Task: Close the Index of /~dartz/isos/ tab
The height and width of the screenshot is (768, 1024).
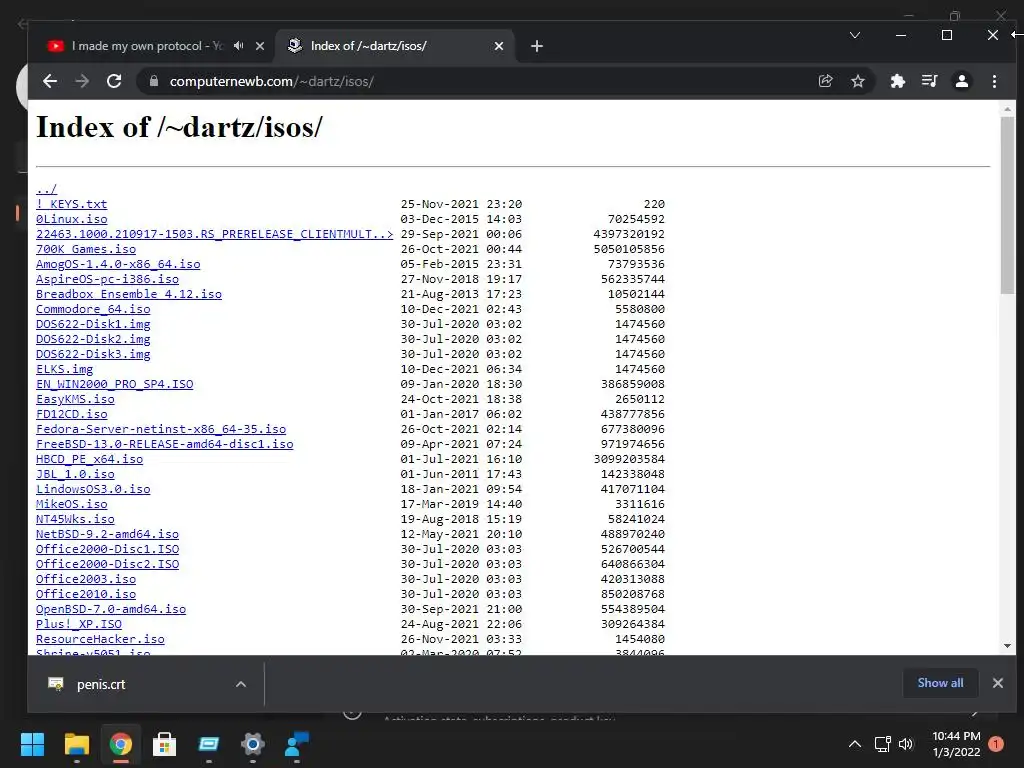Action: [499, 46]
